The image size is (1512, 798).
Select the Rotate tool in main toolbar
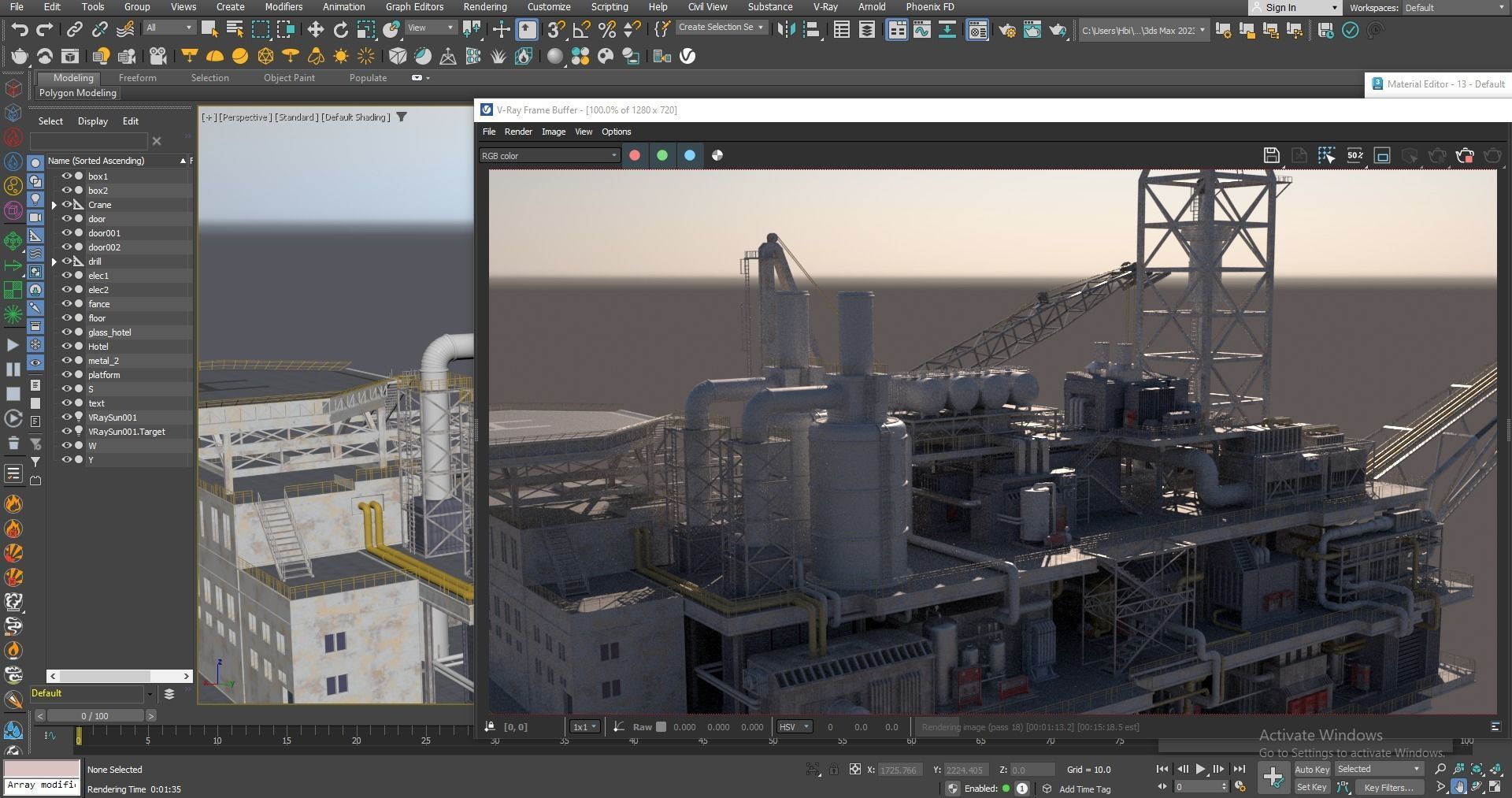tap(341, 30)
